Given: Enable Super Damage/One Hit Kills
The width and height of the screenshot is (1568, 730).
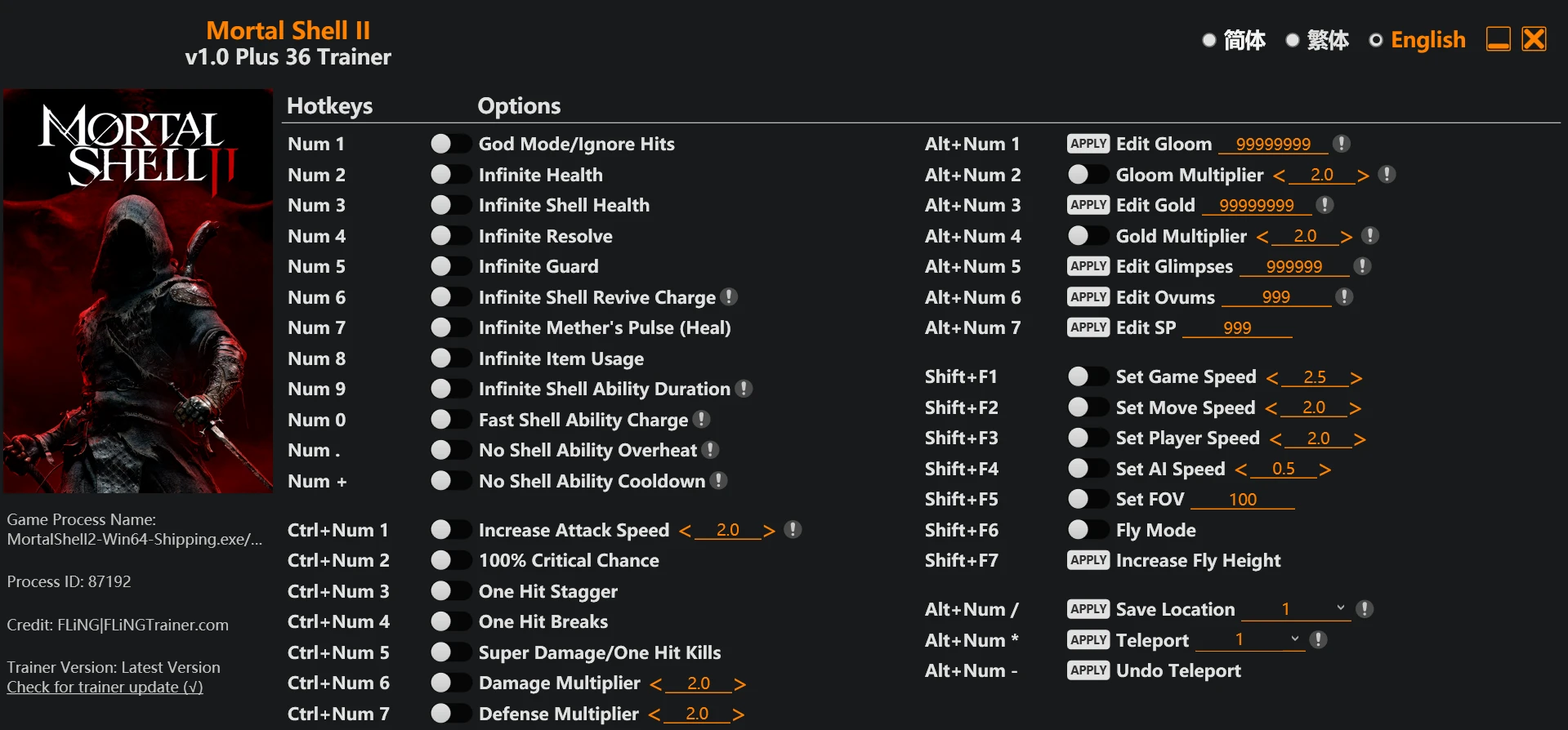Looking at the screenshot, I should (450, 652).
